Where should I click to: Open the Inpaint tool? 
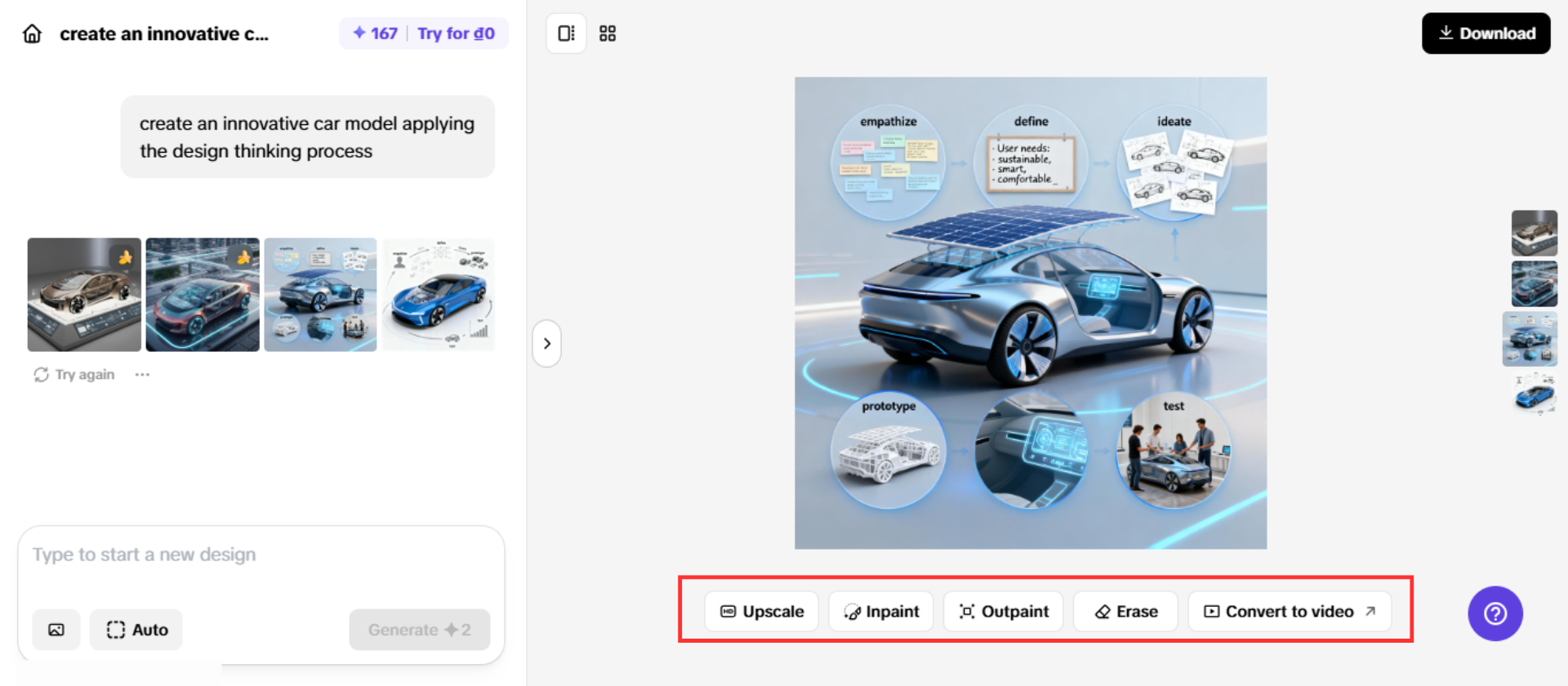point(881,612)
